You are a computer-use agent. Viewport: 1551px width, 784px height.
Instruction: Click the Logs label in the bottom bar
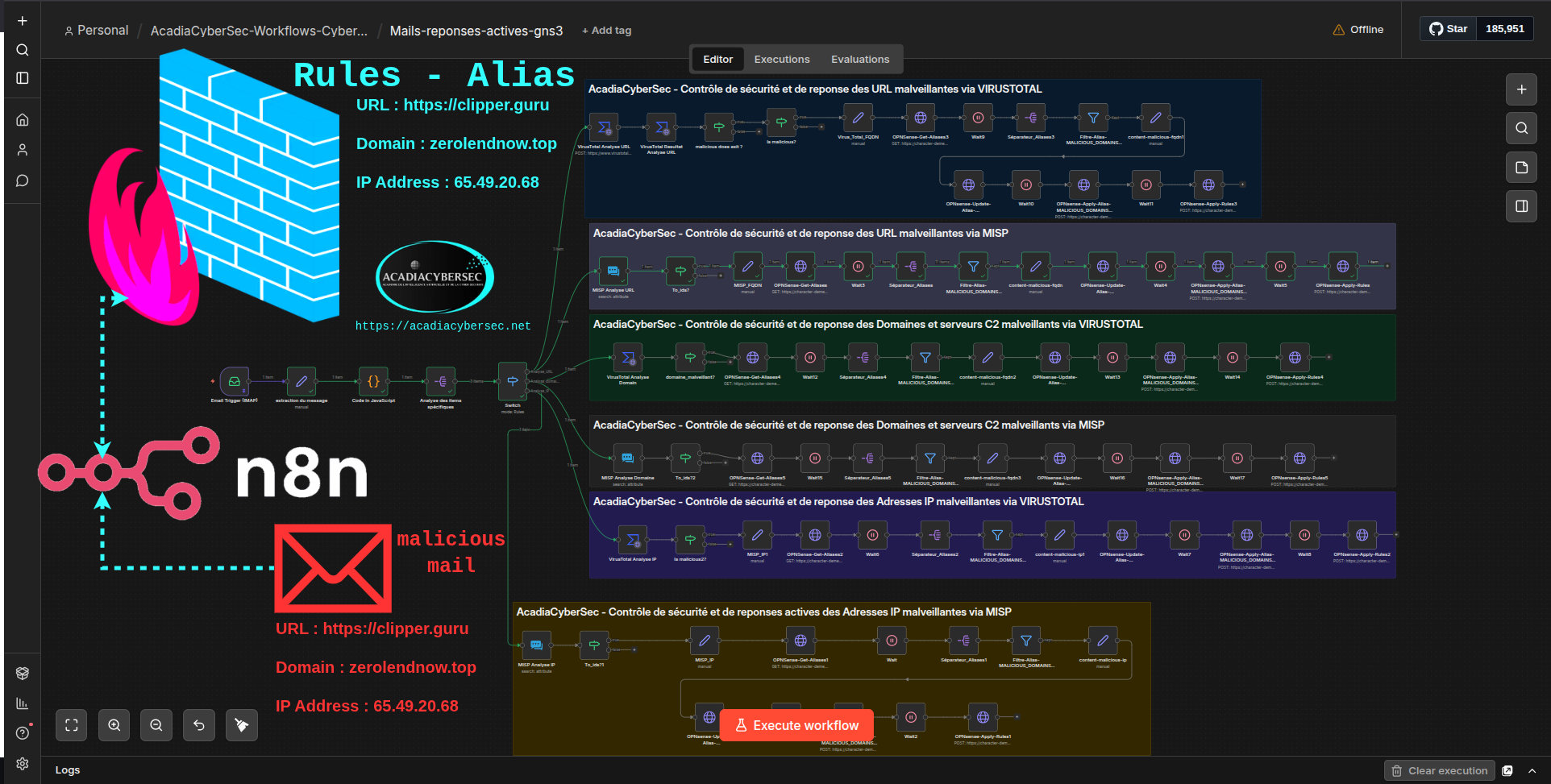tap(68, 770)
